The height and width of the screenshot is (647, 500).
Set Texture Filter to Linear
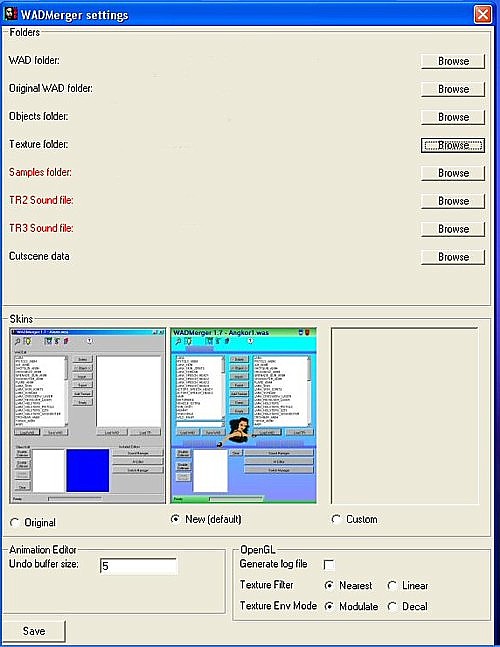coord(392,585)
